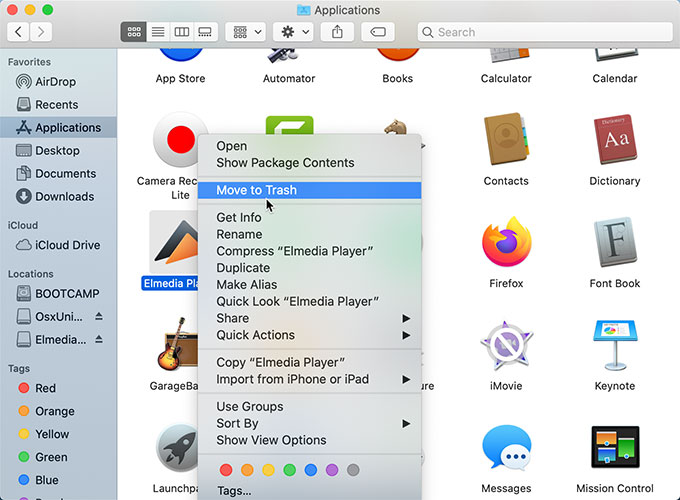Select the Keynote app icon
This screenshot has width=680, height=500.
[614, 346]
